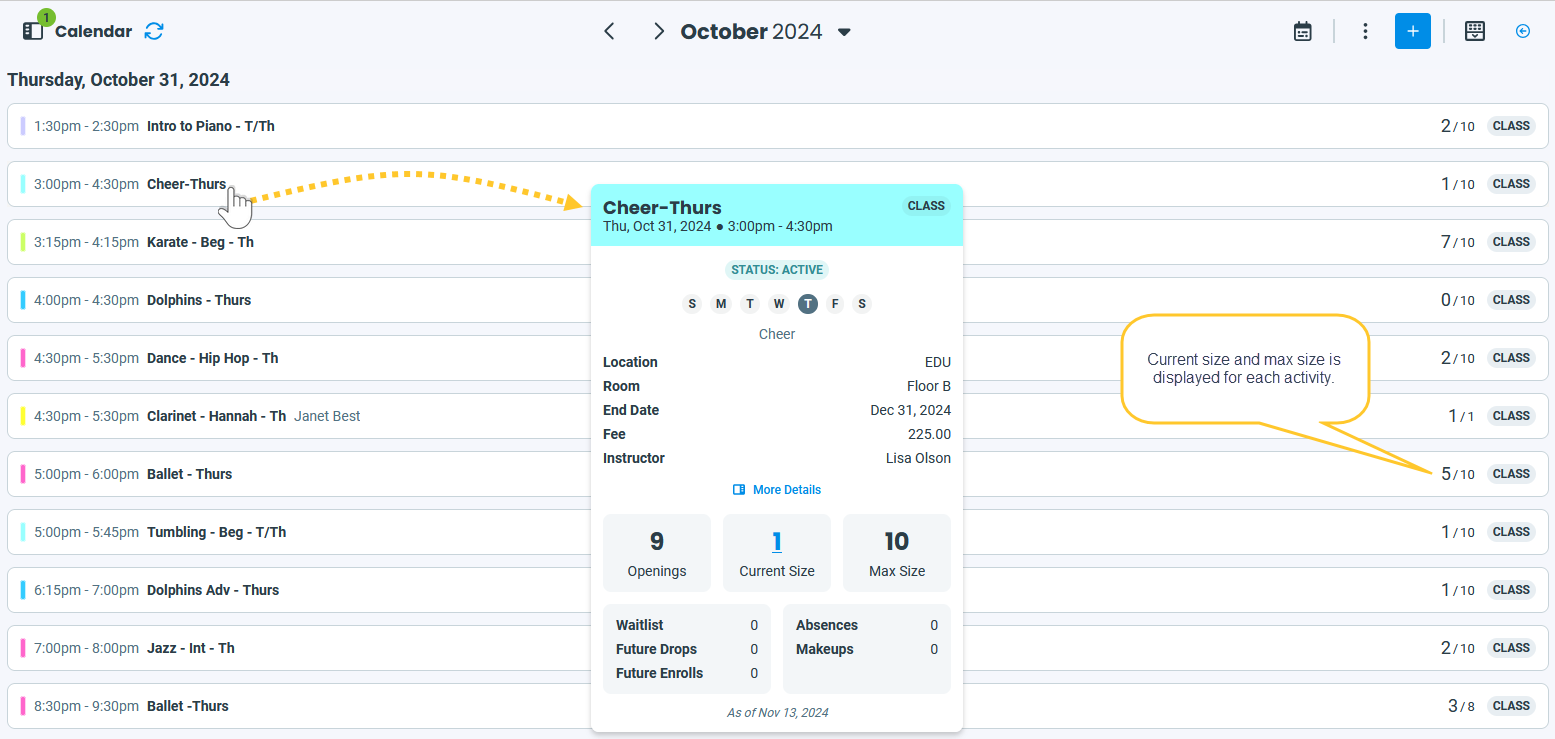Click the Fee 225.00 value
Image resolution: width=1555 pixels, height=739 pixels.
[x=930, y=434]
